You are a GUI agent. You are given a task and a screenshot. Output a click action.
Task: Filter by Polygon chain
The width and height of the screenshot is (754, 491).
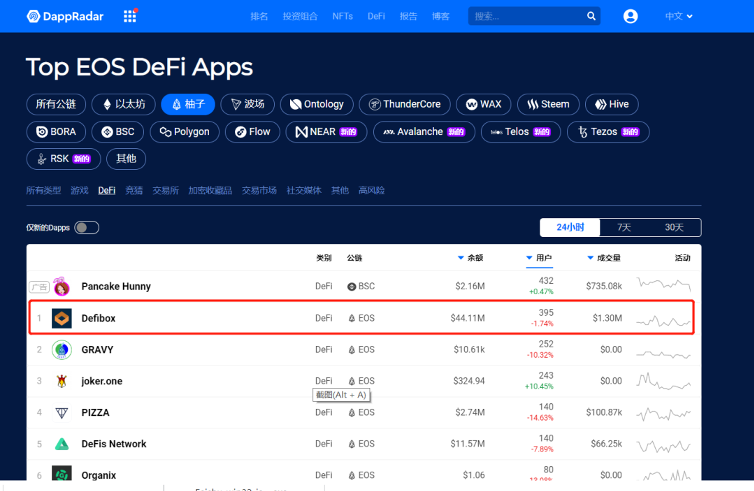point(185,132)
